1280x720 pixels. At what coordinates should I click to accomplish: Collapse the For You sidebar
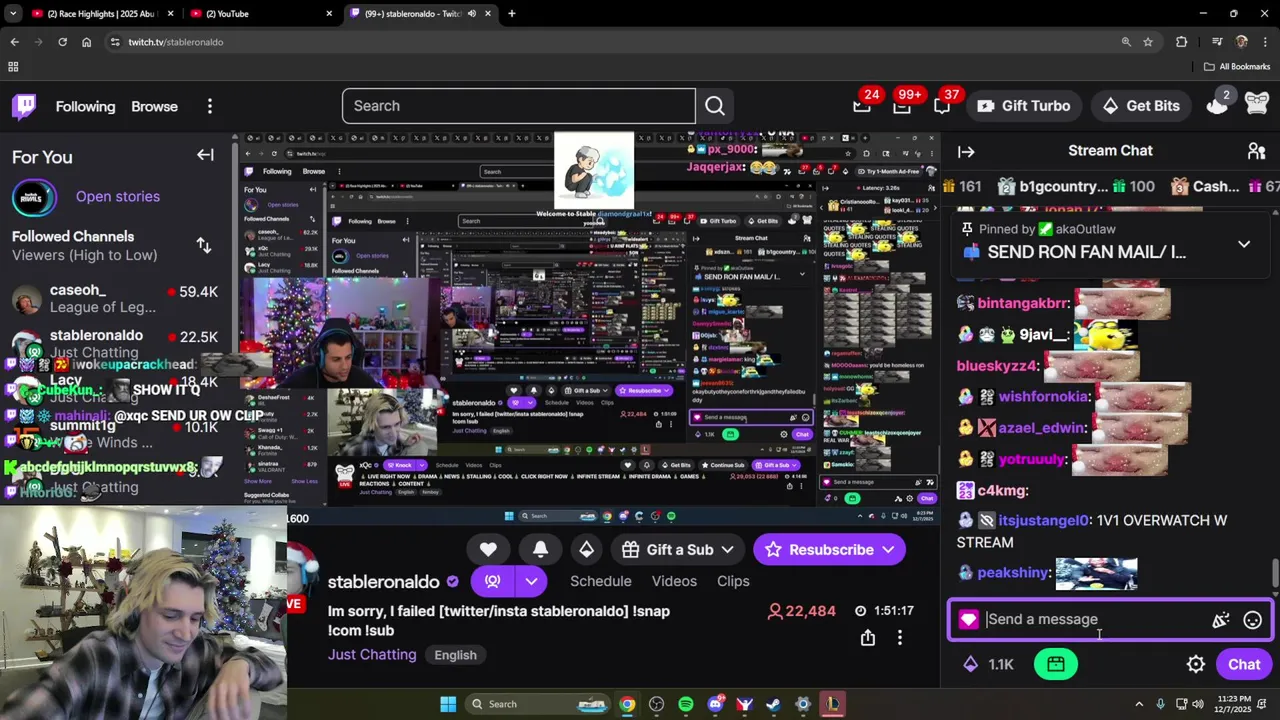(205, 155)
